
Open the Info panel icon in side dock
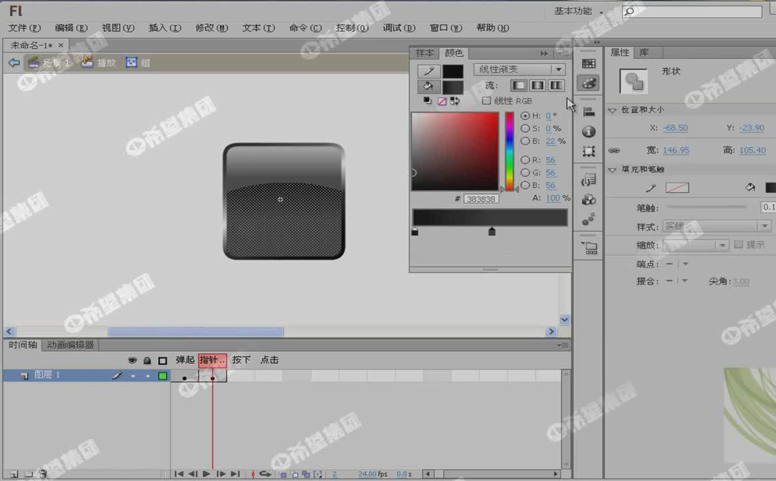[589, 131]
